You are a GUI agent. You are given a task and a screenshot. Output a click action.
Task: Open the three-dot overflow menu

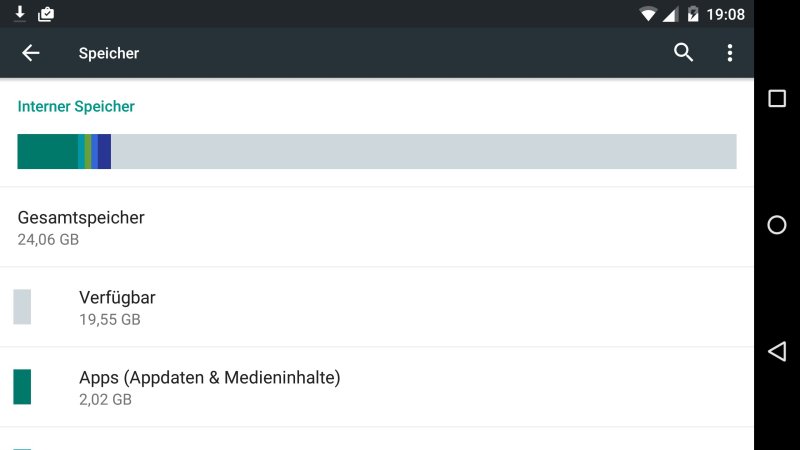pyautogui.click(x=730, y=53)
